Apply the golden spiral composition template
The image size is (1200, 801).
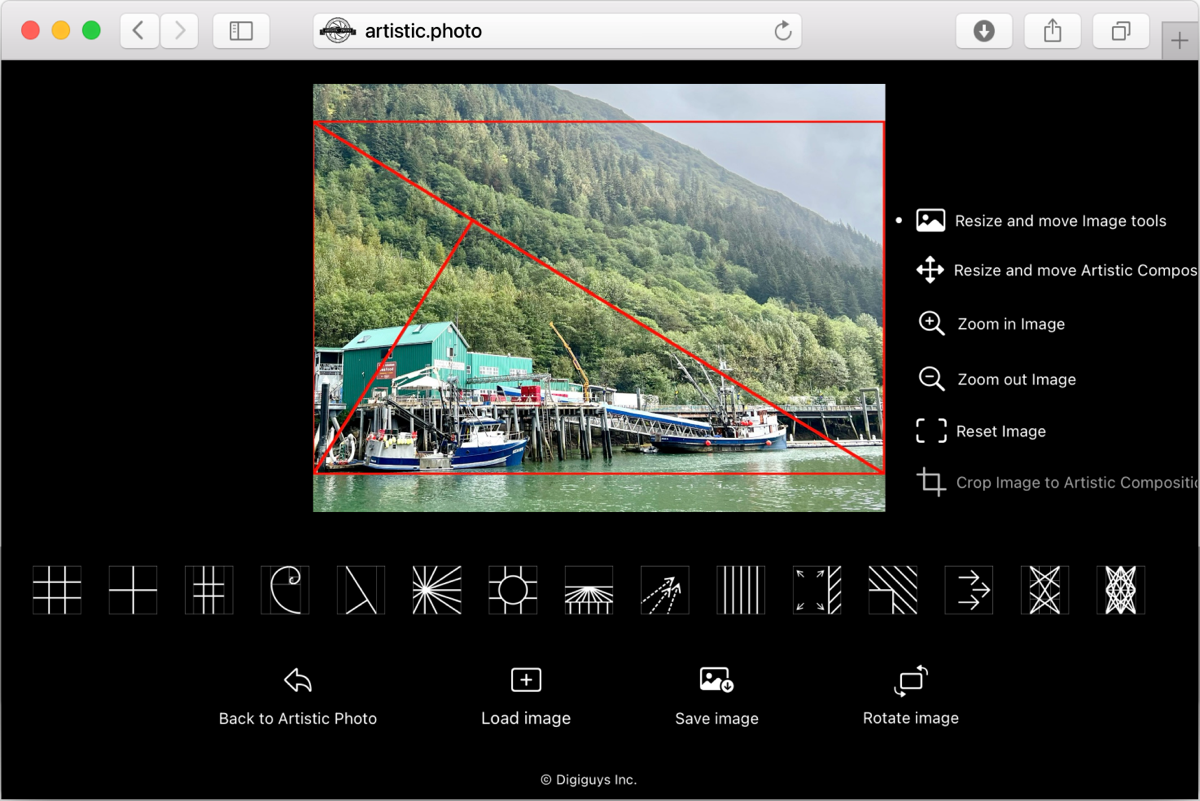pos(285,590)
